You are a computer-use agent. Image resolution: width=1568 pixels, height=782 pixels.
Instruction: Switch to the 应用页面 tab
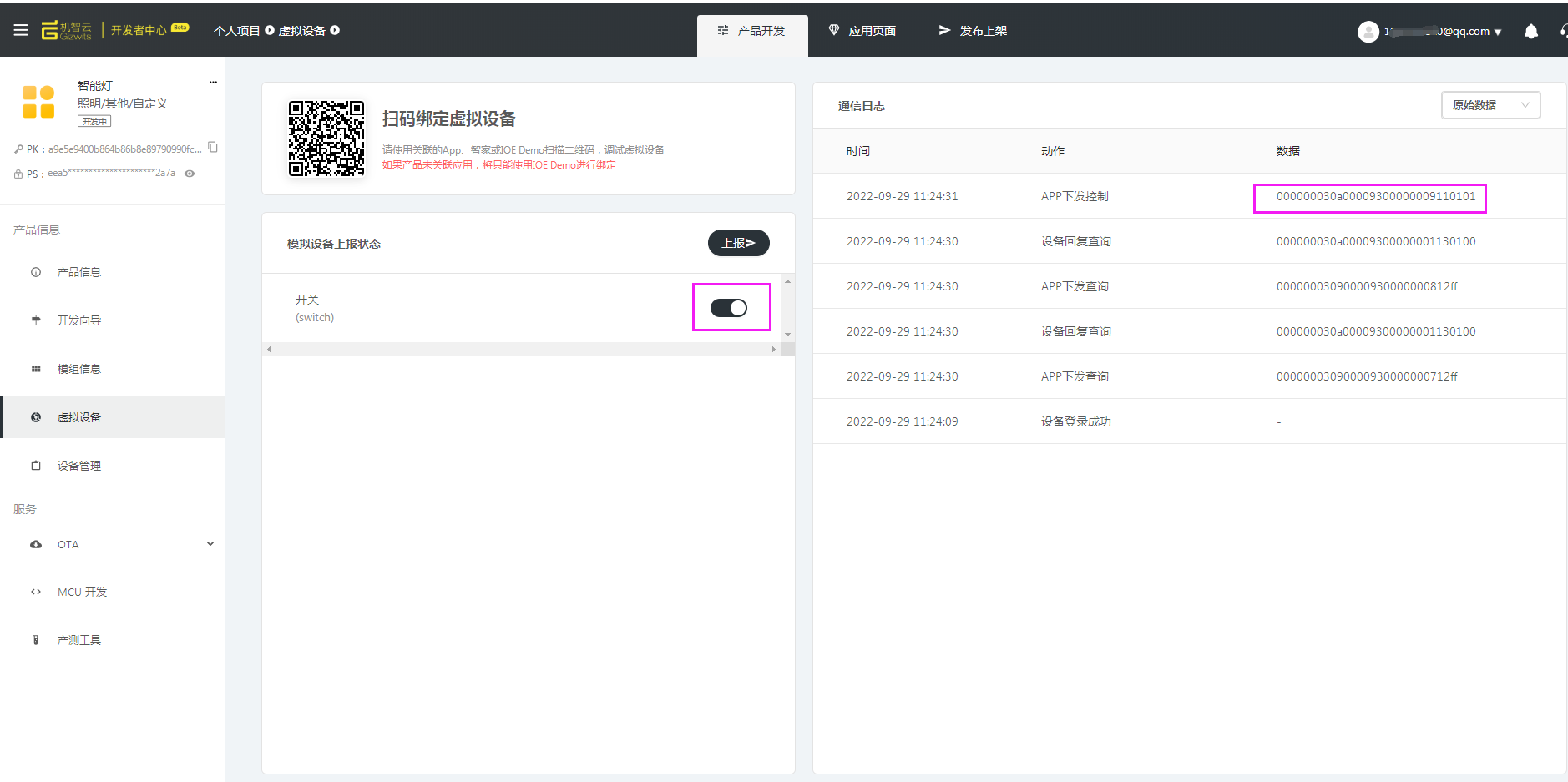[x=872, y=30]
